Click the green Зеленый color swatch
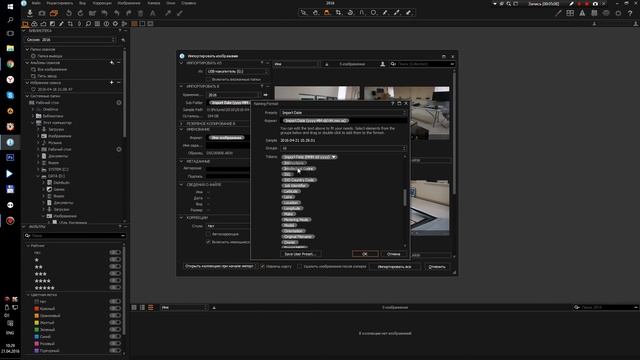This screenshot has height=360, width=640. pyautogui.click(x=37, y=329)
